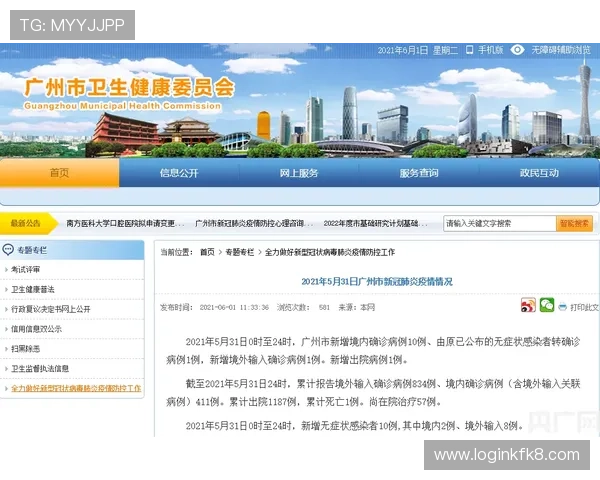Click 打印此文 print link
This screenshot has width=600, height=480.
pos(584,307)
